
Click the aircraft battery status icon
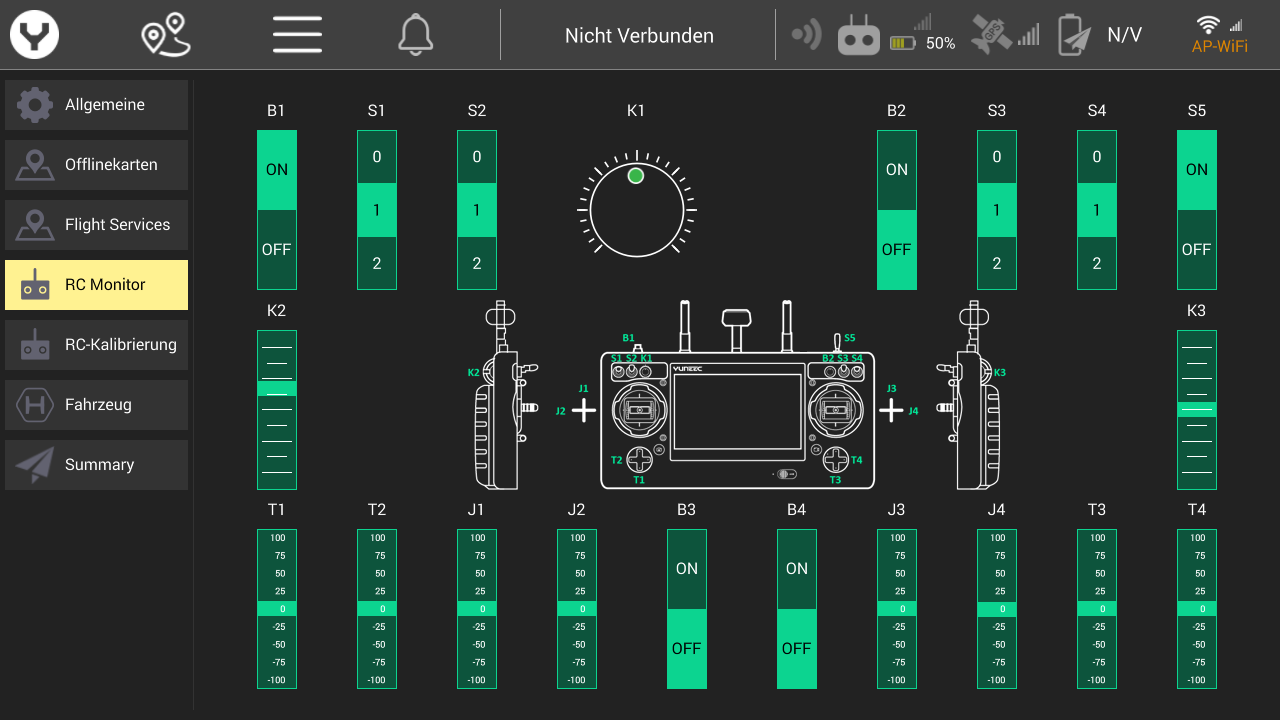click(1070, 35)
